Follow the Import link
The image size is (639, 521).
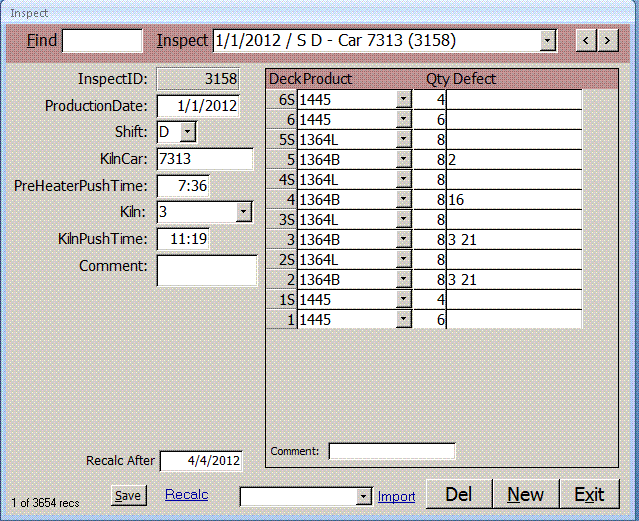pos(396,497)
